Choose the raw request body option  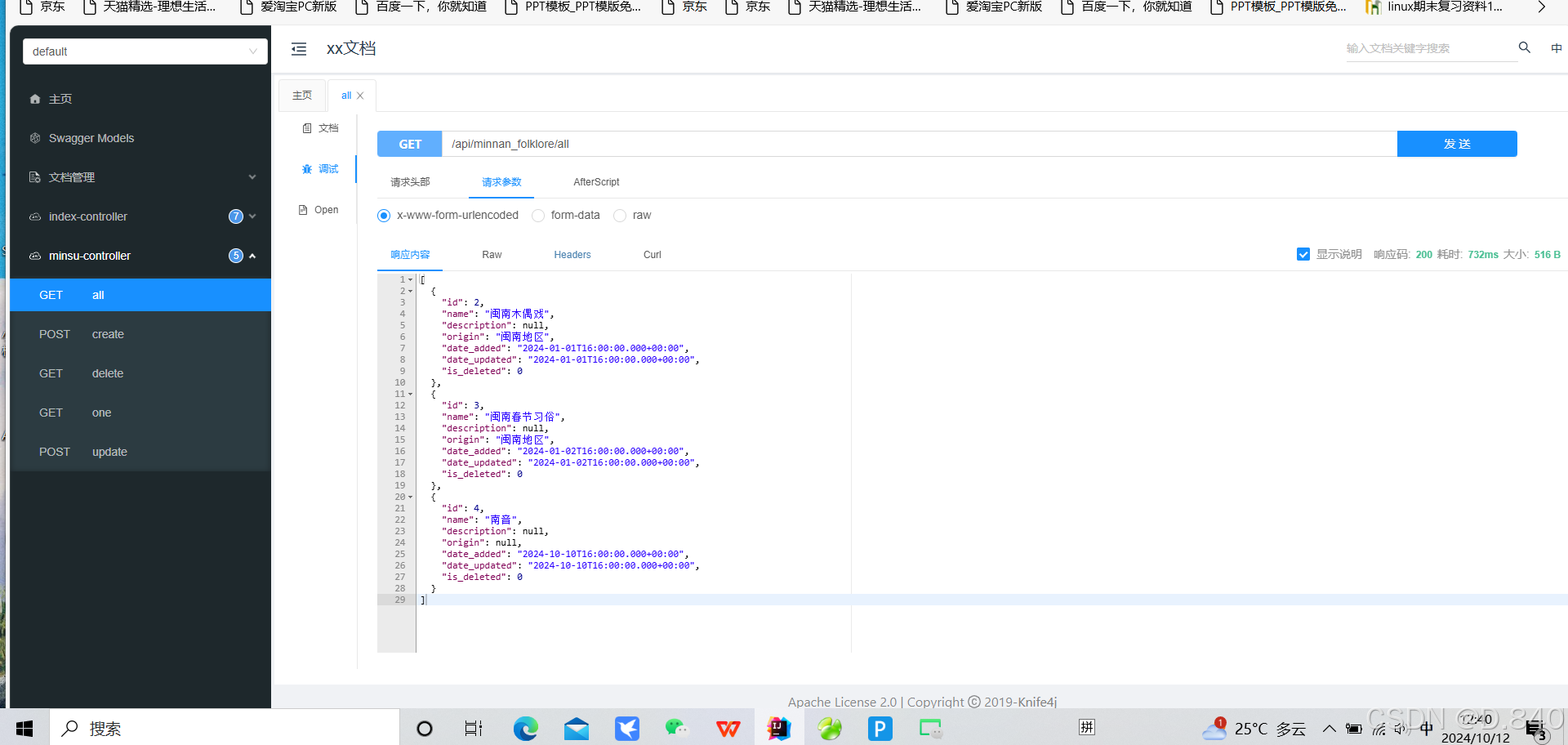pos(619,215)
